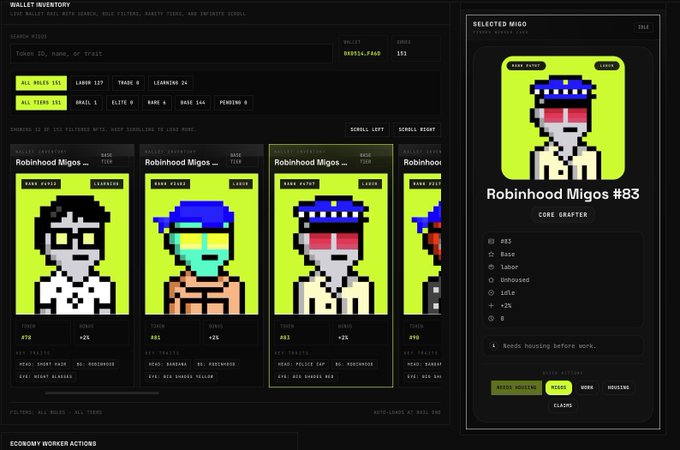
Task: Click the Labor role badge on card #83
Action: pos(370,184)
